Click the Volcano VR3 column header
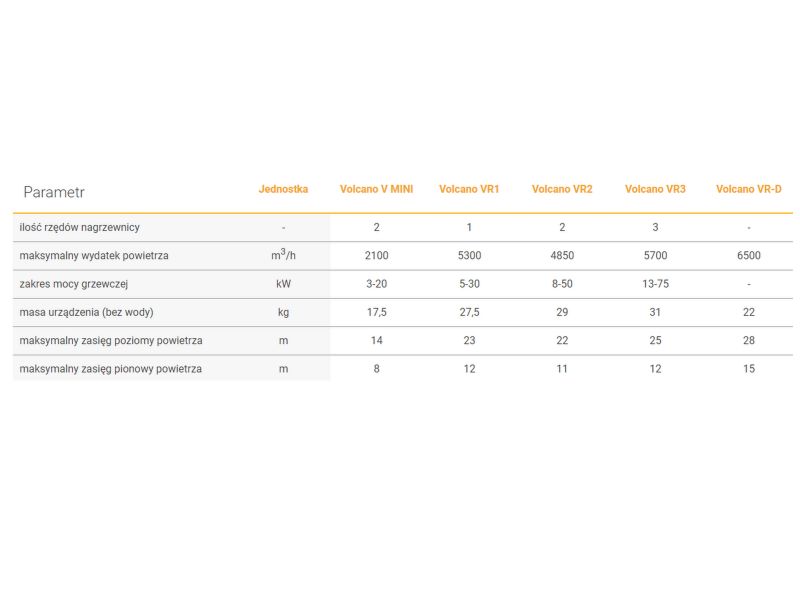The height and width of the screenshot is (600, 800). click(x=655, y=189)
